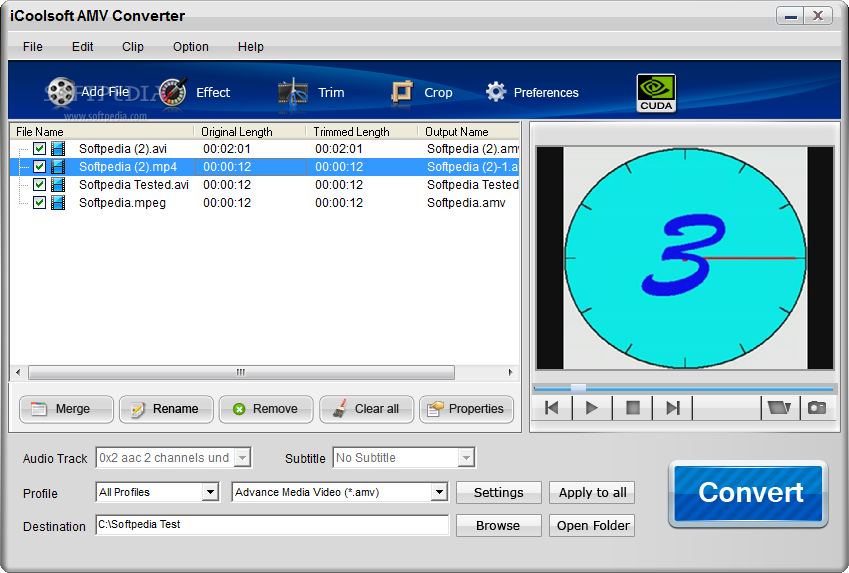Browse for destination folder

coord(499,525)
